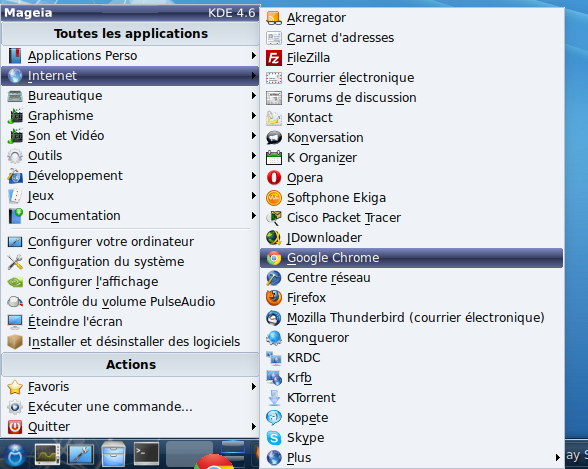The width and height of the screenshot is (588, 469).
Task: Open Installer et désinstaller des logiciels
Action: [x=130, y=342]
